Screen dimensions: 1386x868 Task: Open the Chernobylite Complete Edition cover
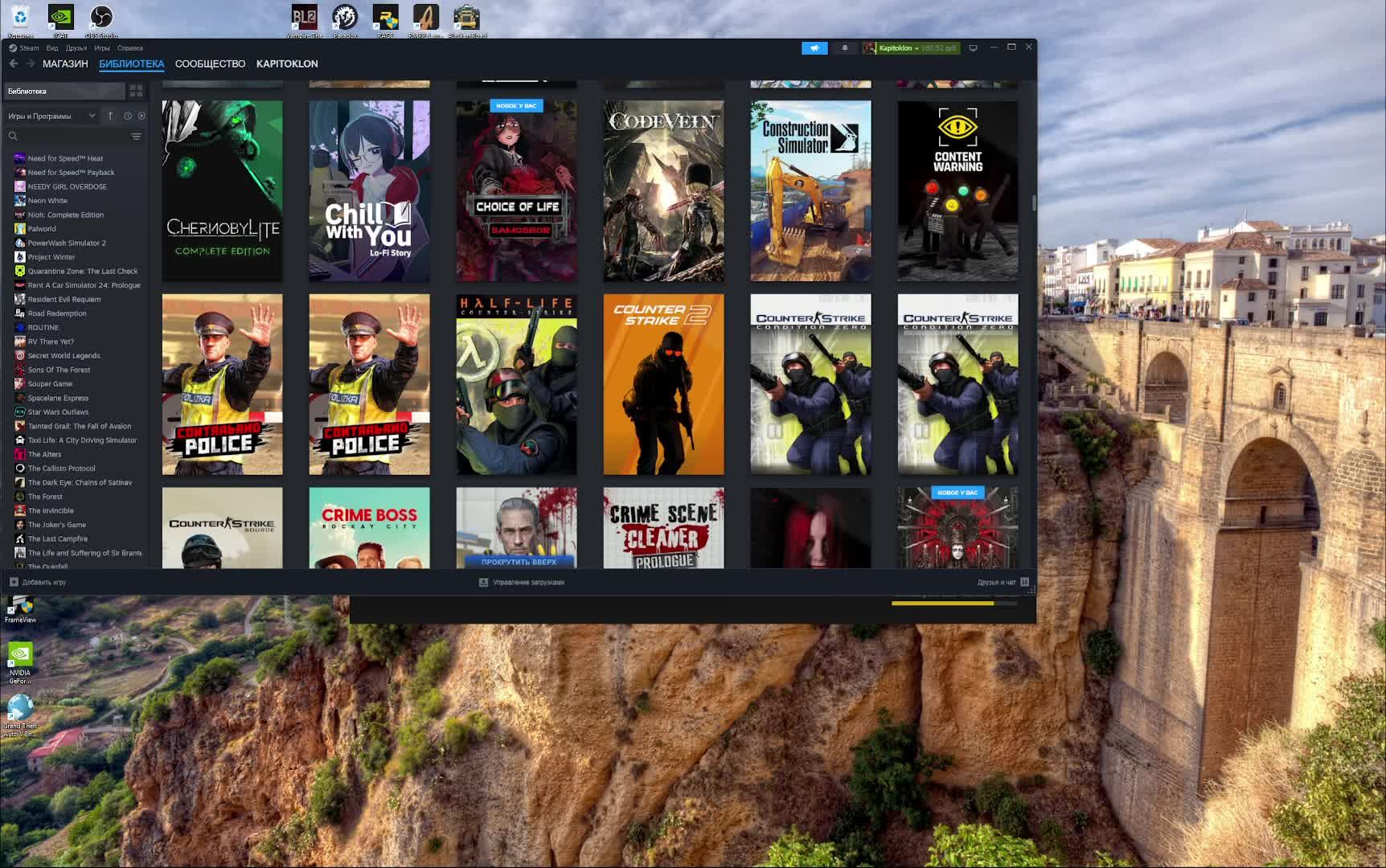coord(223,191)
